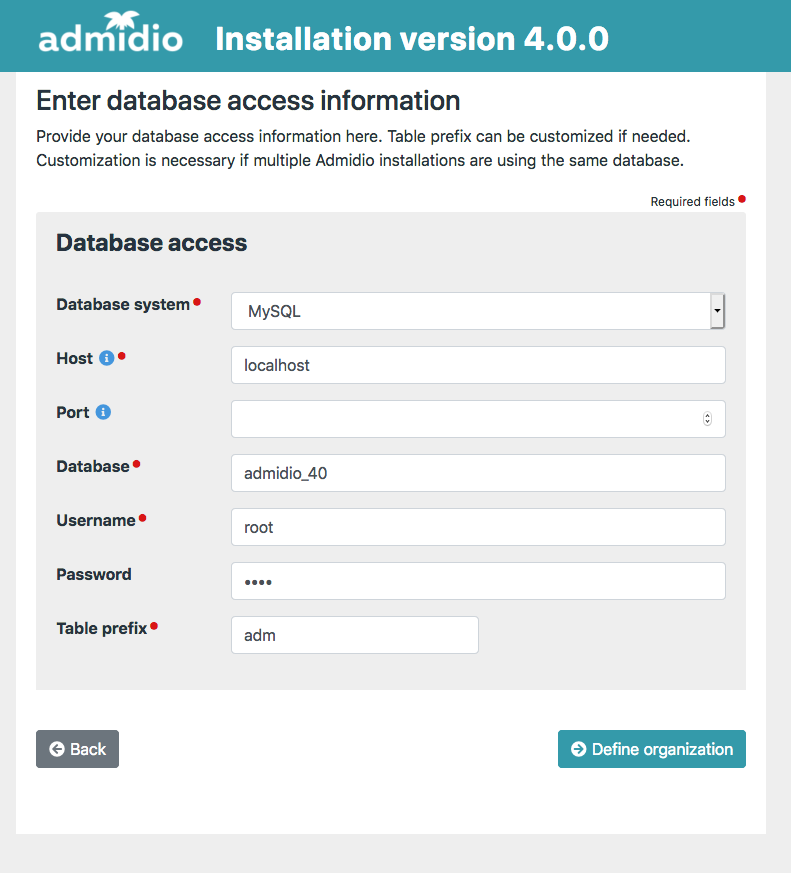Viewport: 791px width, 873px height.
Task: Click the Port field spinner arrows
Action: 708,419
